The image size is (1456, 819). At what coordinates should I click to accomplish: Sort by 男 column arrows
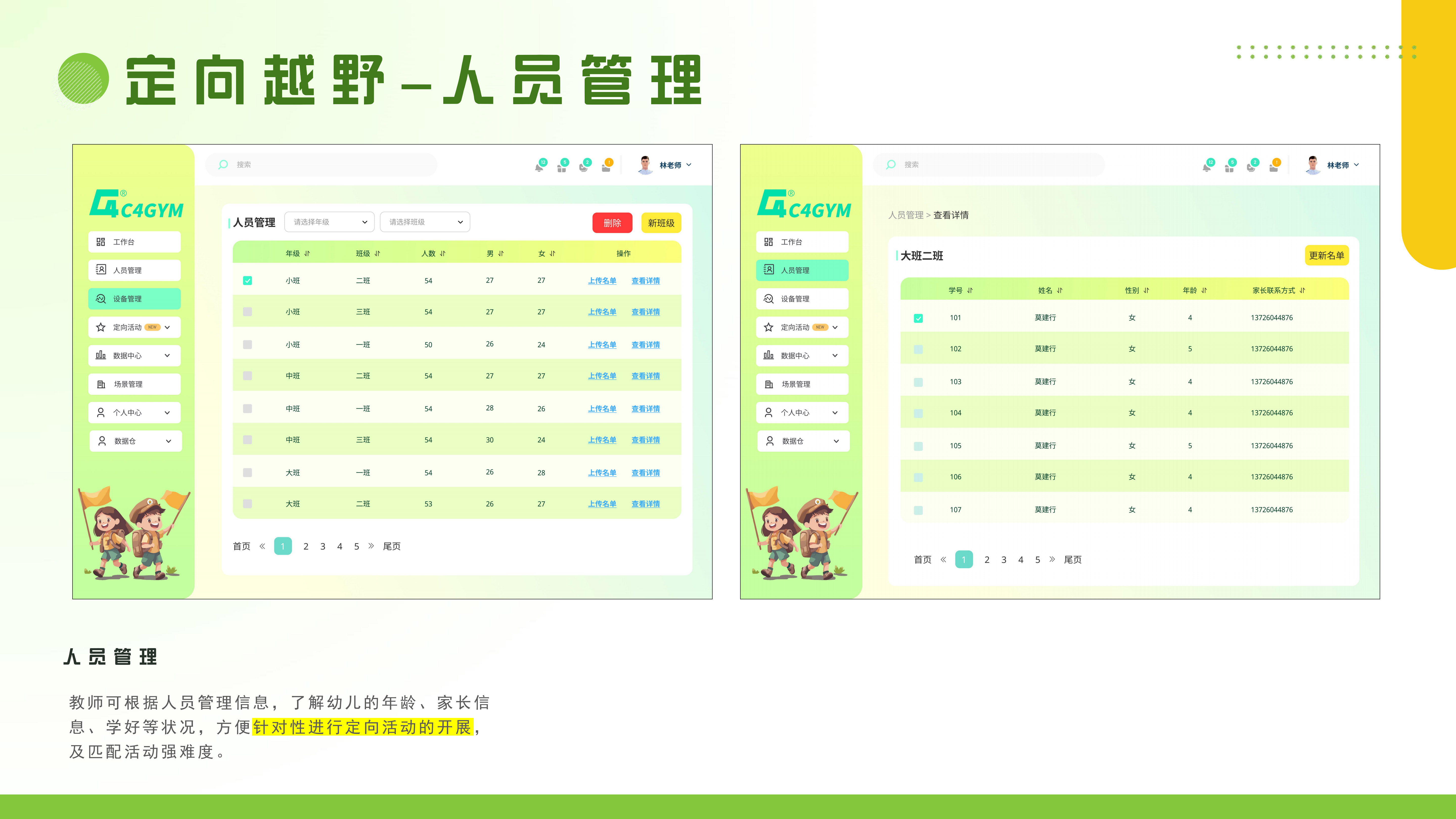pos(501,254)
